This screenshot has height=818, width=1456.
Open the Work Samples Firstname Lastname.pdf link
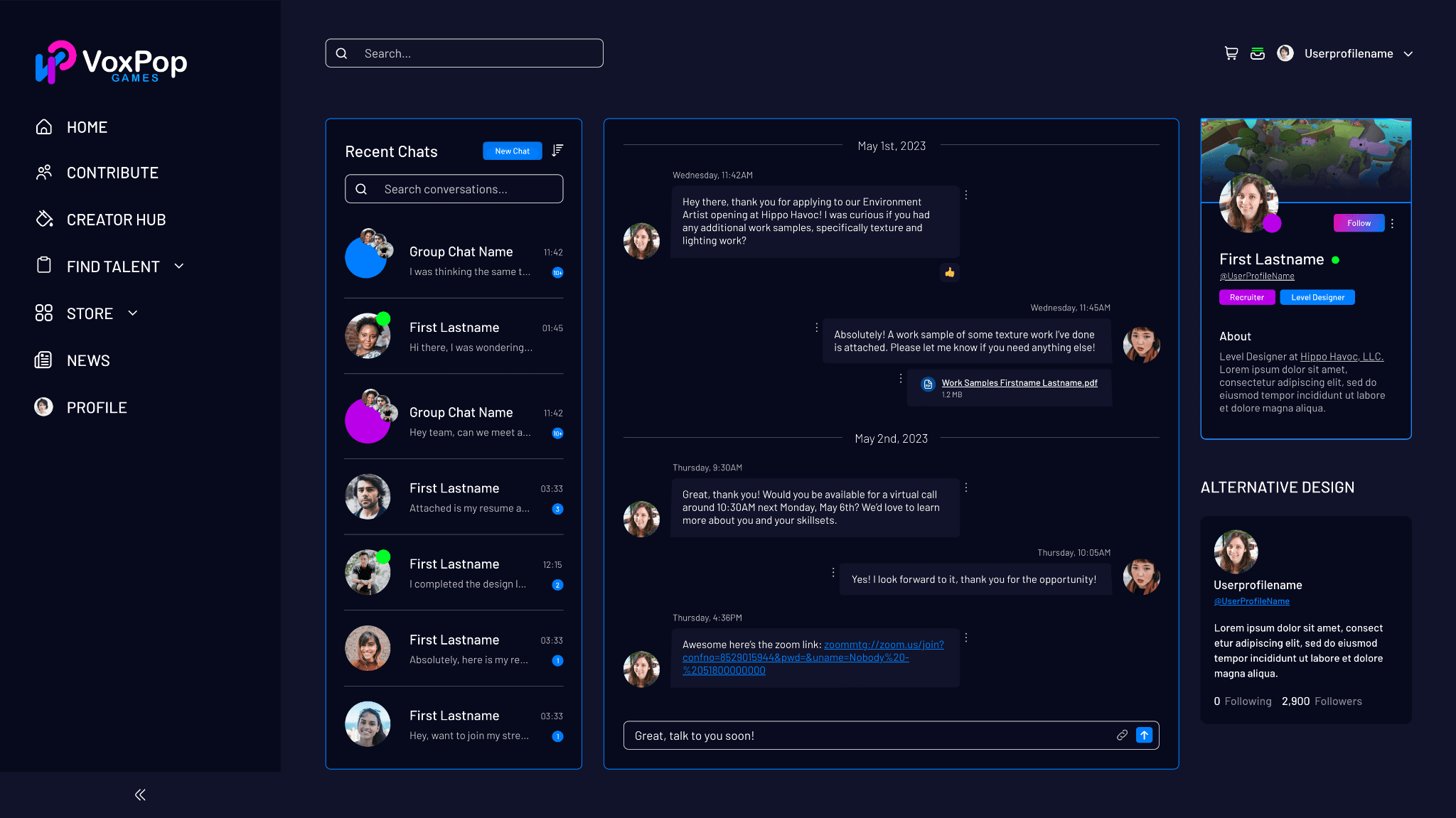(1019, 382)
